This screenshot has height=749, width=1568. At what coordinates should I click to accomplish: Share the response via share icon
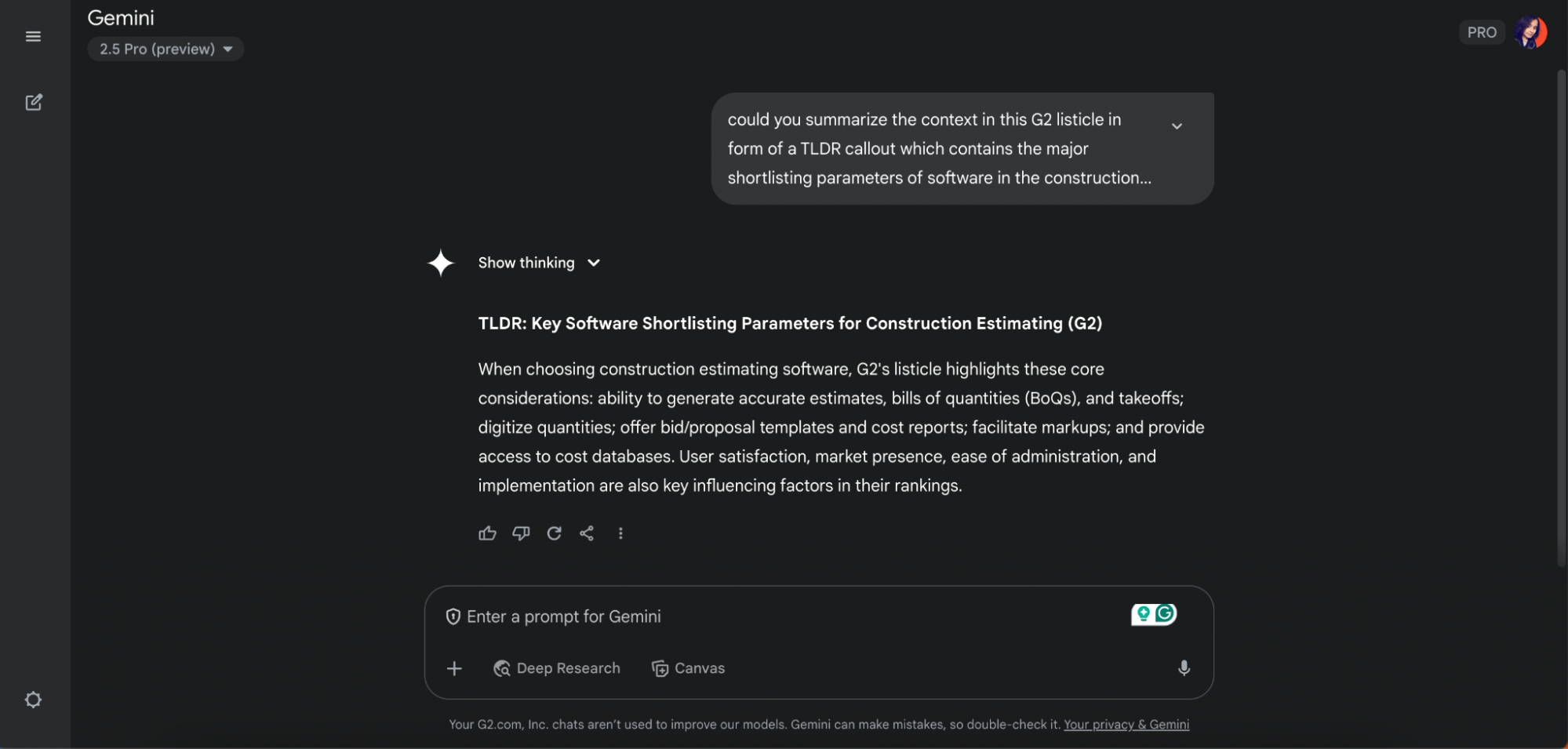[587, 533]
